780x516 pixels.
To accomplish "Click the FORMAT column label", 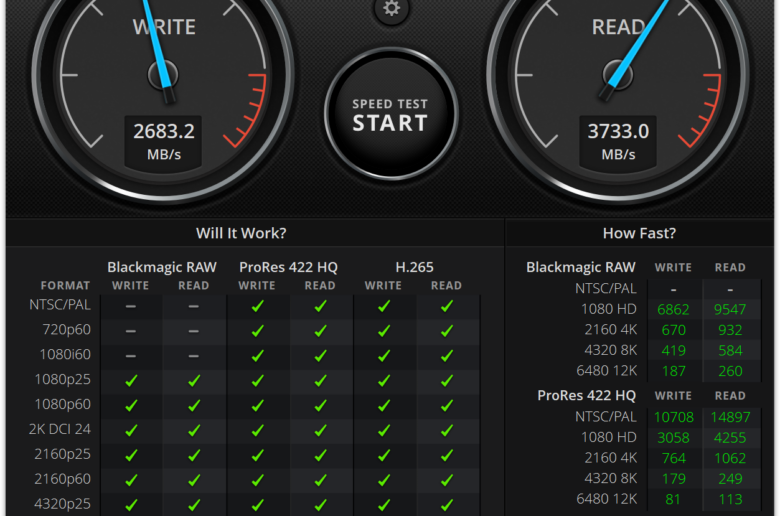I will pos(65,286).
